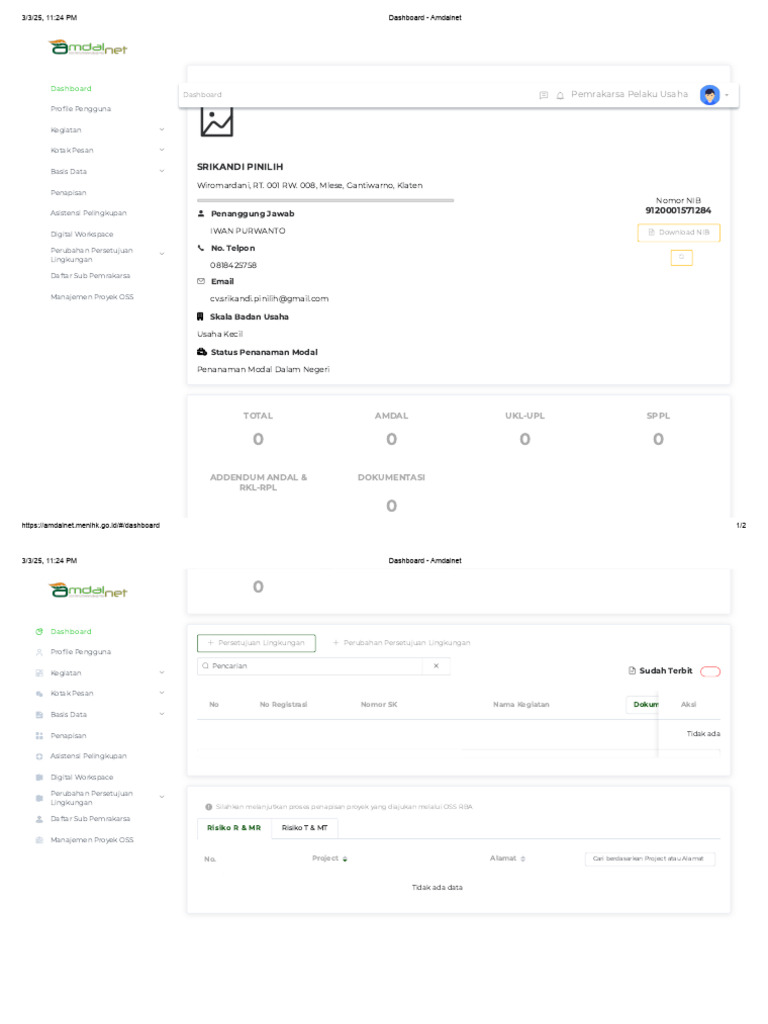Expand Basis Data chevron in page 1 sidebar
768x1024 pixels.
(x=162, y=171)
